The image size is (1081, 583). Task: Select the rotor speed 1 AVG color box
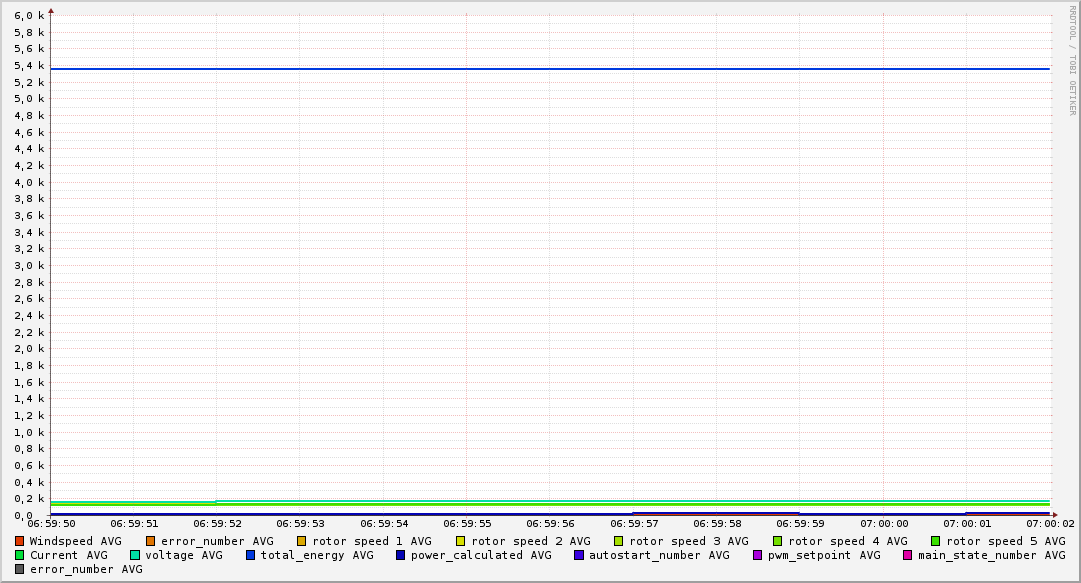[x=302, y=541]
